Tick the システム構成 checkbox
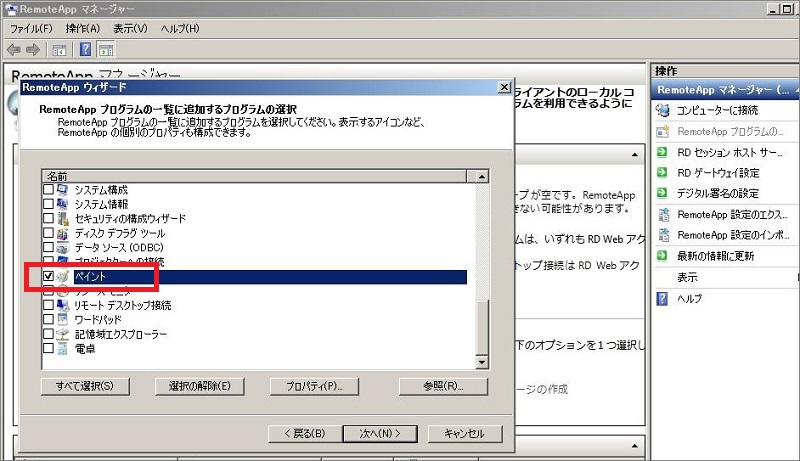 click(49, 190)
